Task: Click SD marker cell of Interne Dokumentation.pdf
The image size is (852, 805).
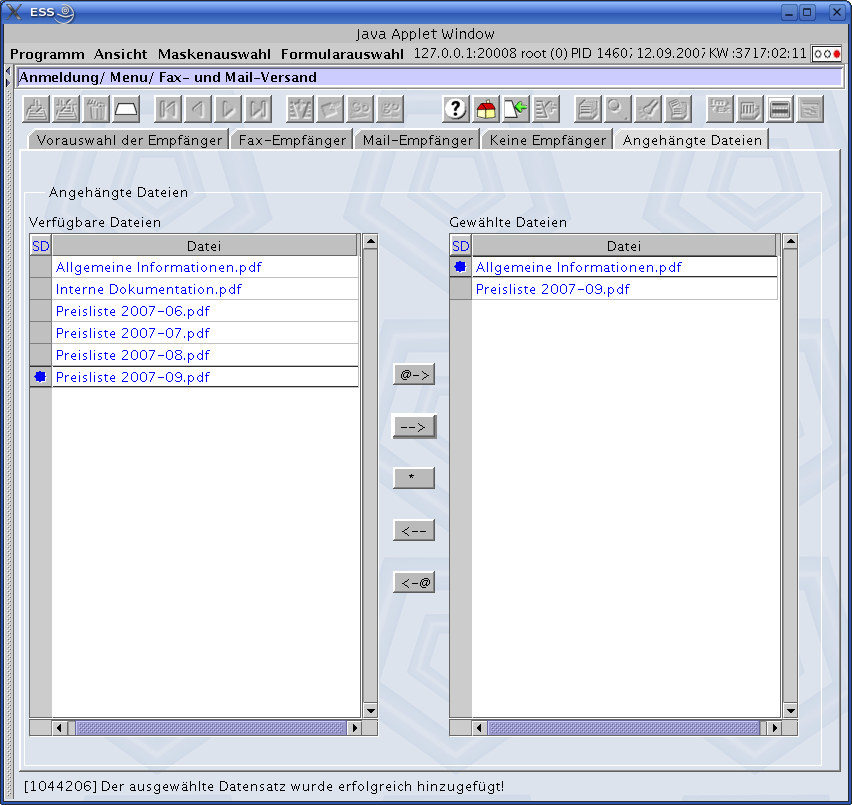Action: (41, 289)
